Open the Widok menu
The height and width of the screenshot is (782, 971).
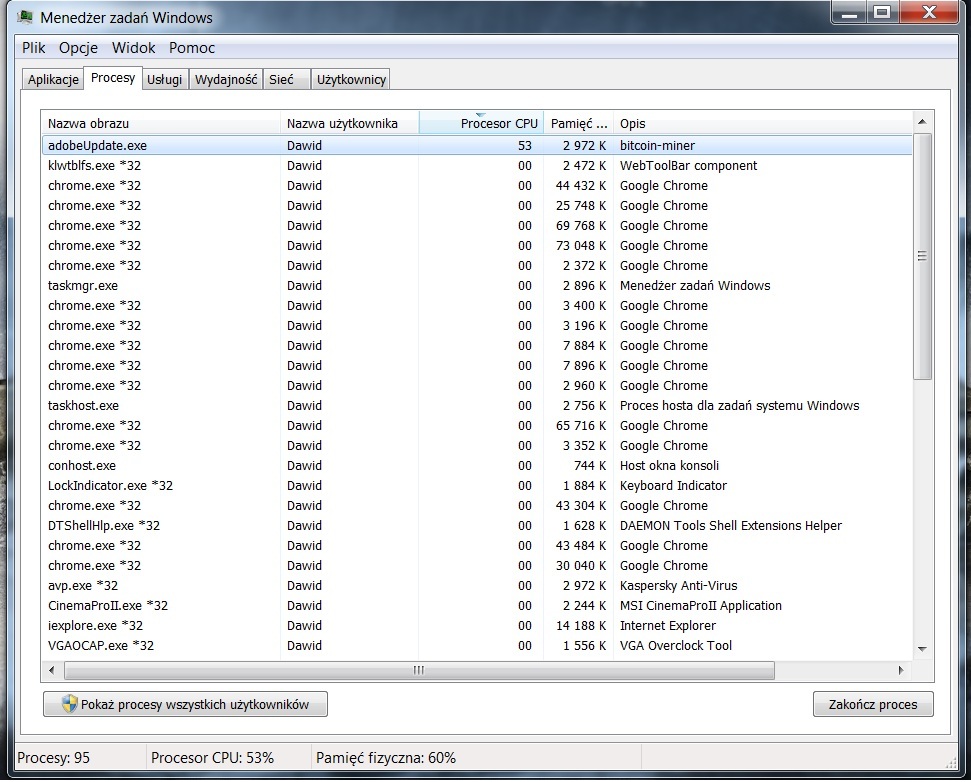pyautogui.click(x=134, y=48)
